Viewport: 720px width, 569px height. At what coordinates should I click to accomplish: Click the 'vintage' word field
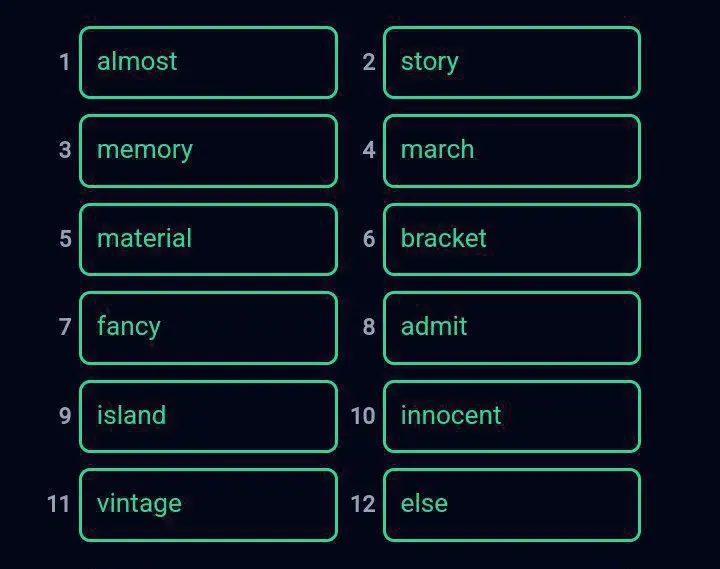[208, 505]
